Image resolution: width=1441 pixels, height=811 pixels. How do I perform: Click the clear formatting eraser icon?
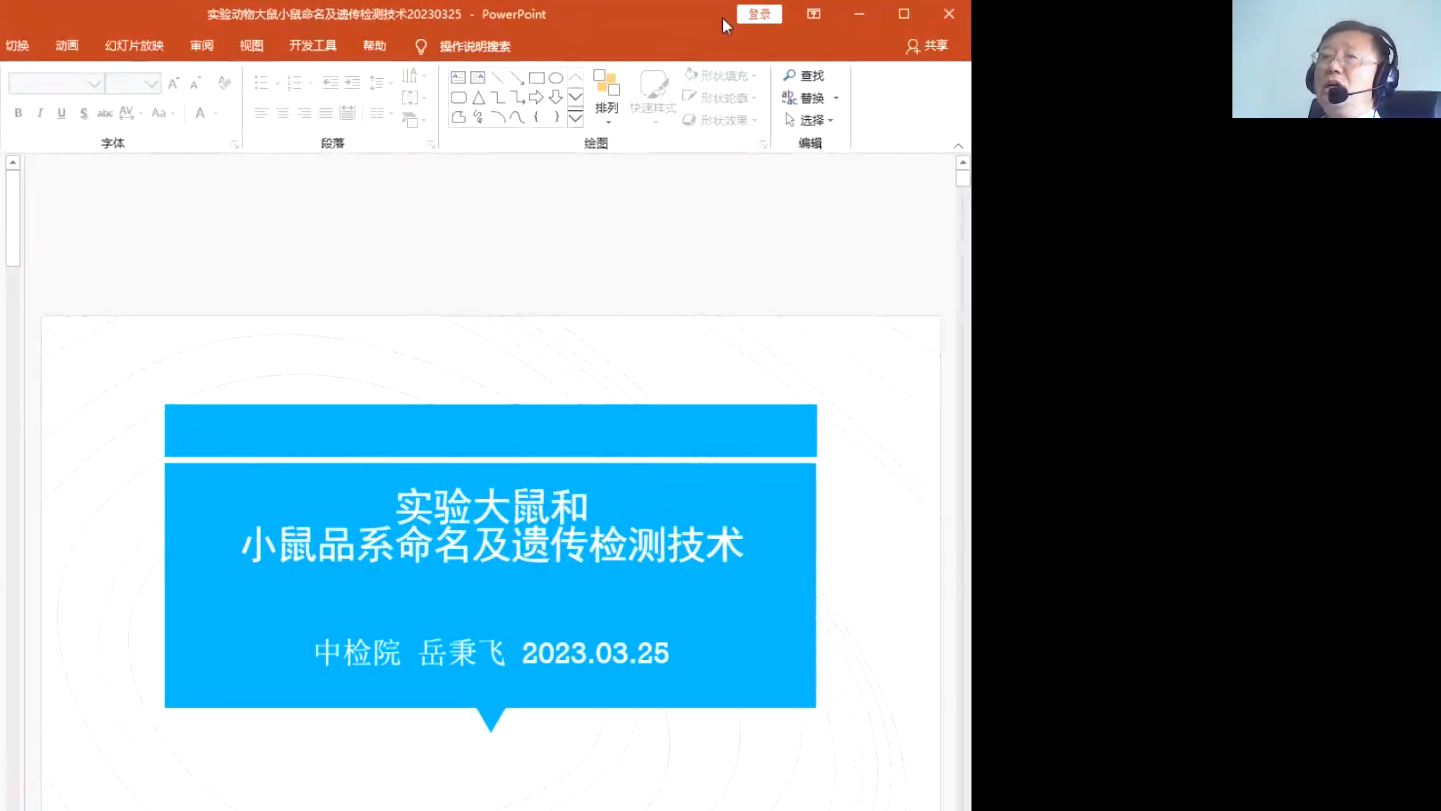224,83
